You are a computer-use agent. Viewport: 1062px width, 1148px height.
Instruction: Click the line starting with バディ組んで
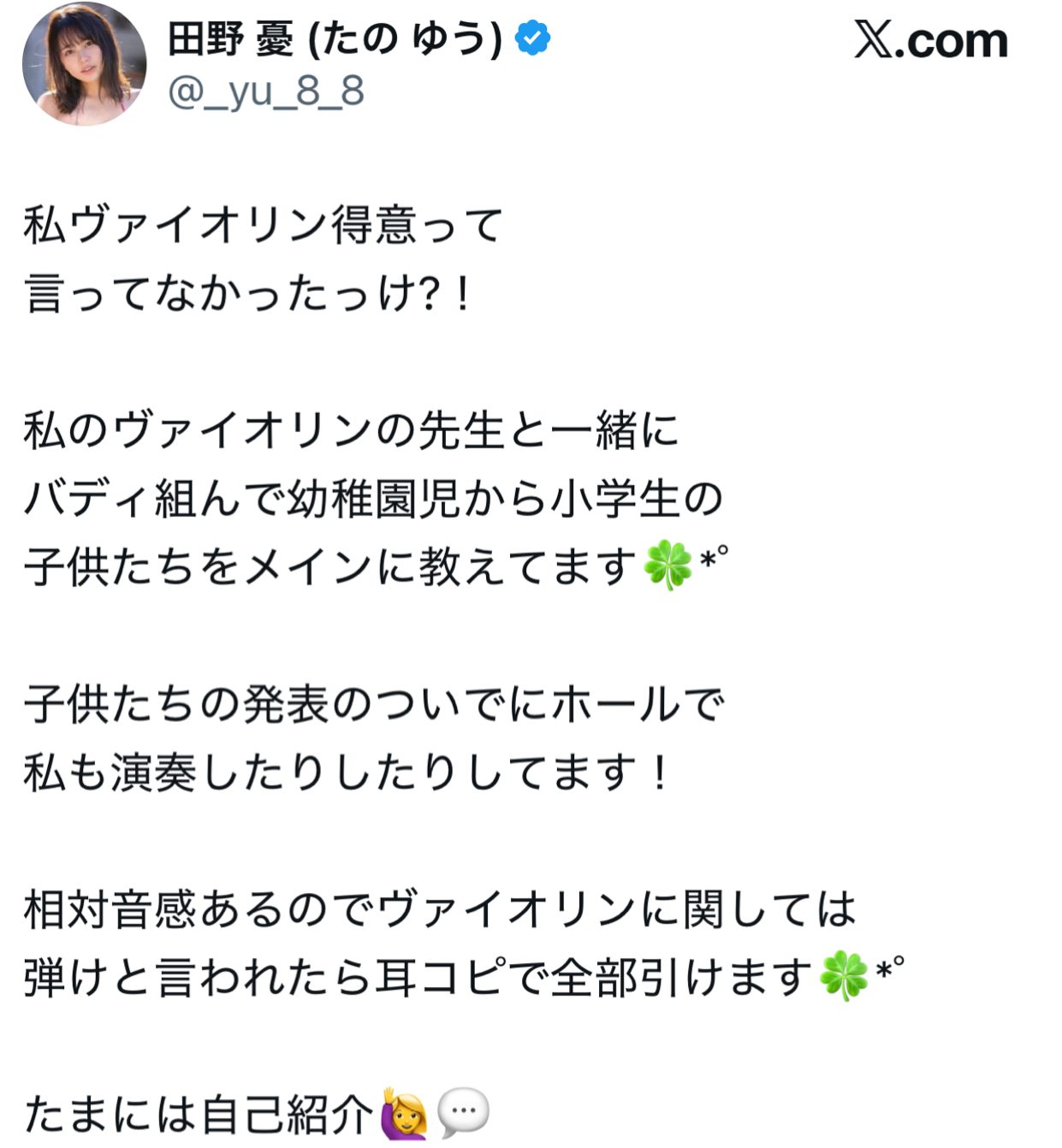[373, 499]
